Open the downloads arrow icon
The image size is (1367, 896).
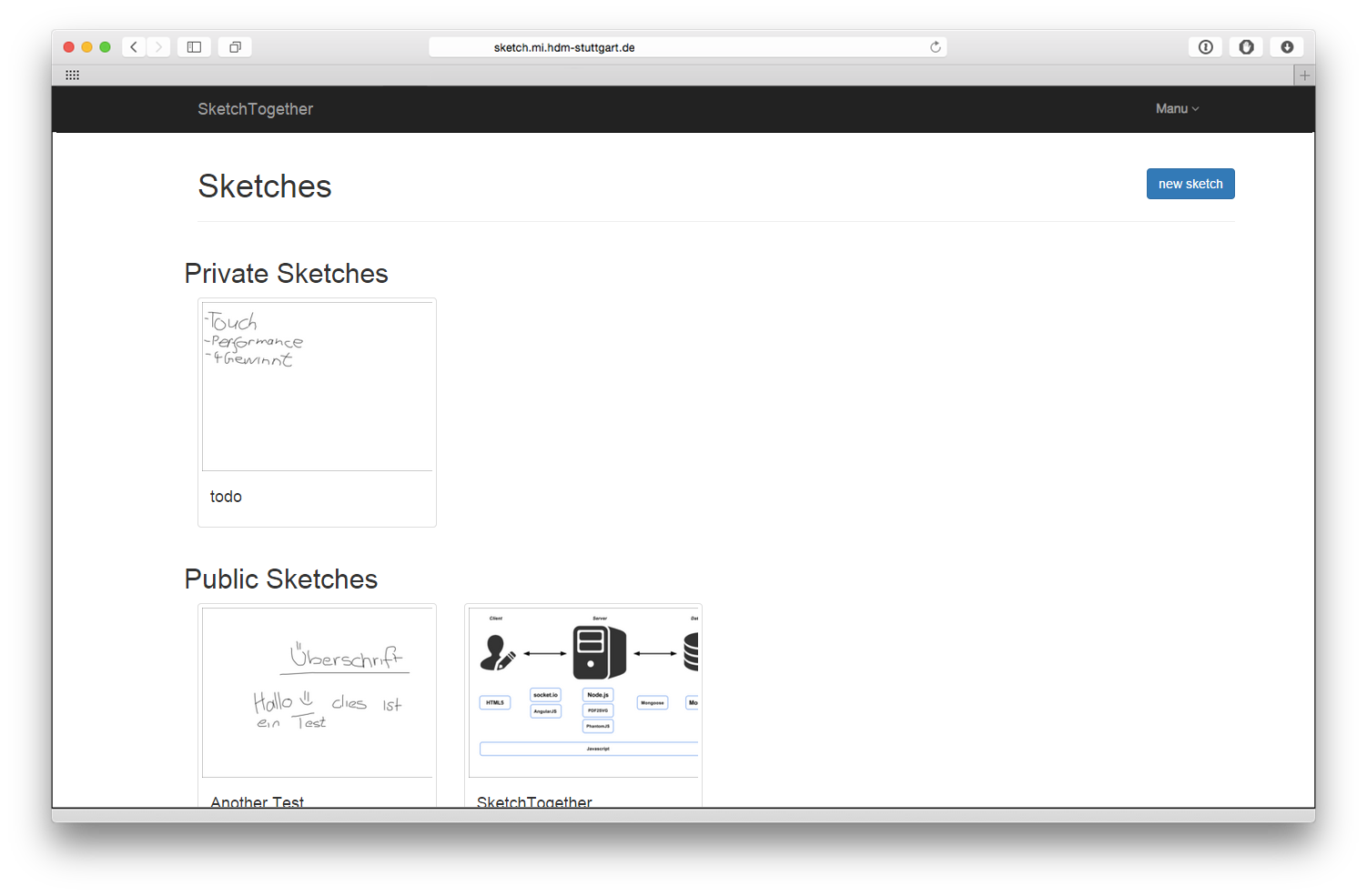coord(1287,47)
